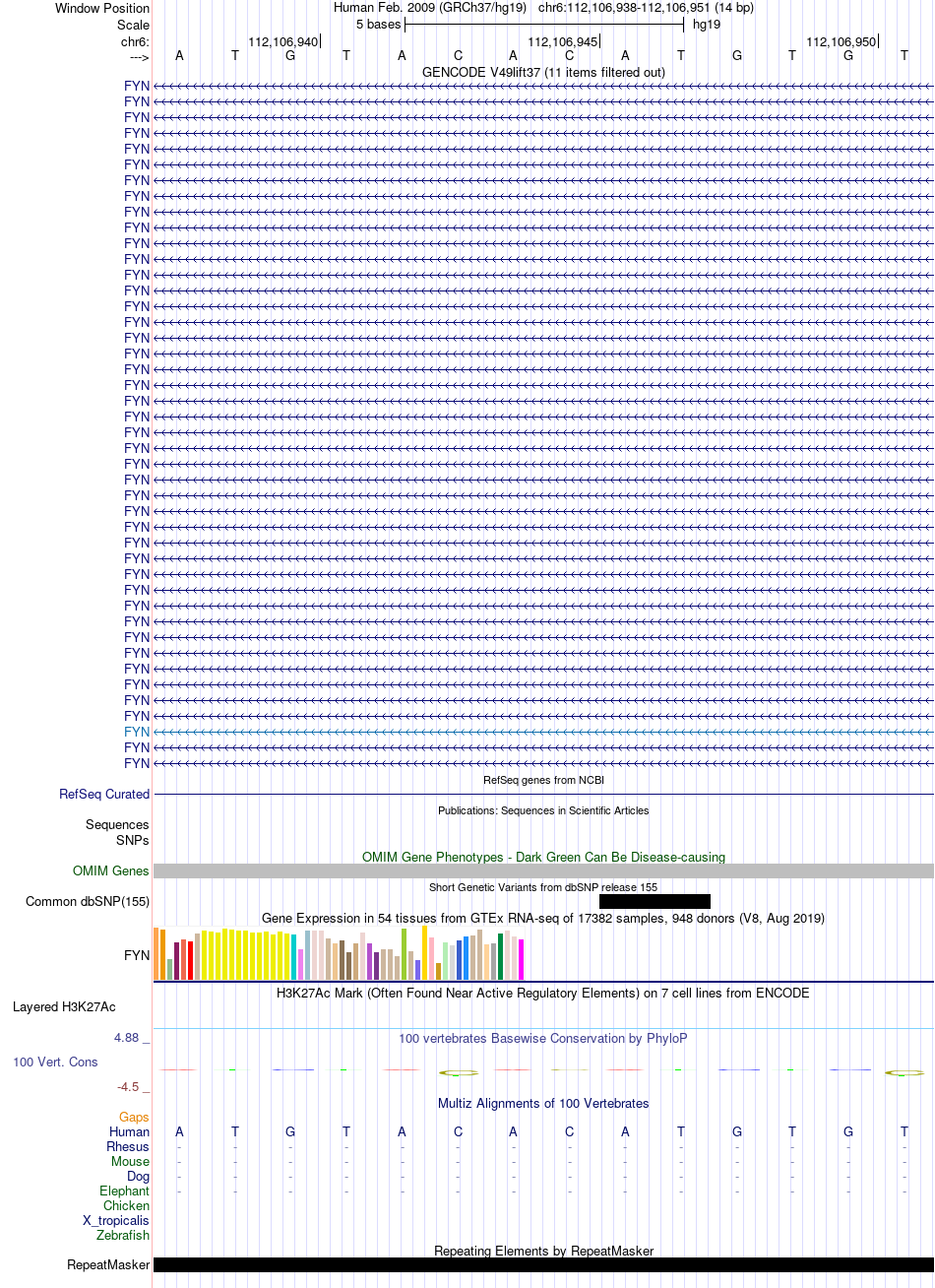Click the 4.88 conservation scale value
The width and height of the screenshot is (935, 1288).
(x=126, y=1037)
